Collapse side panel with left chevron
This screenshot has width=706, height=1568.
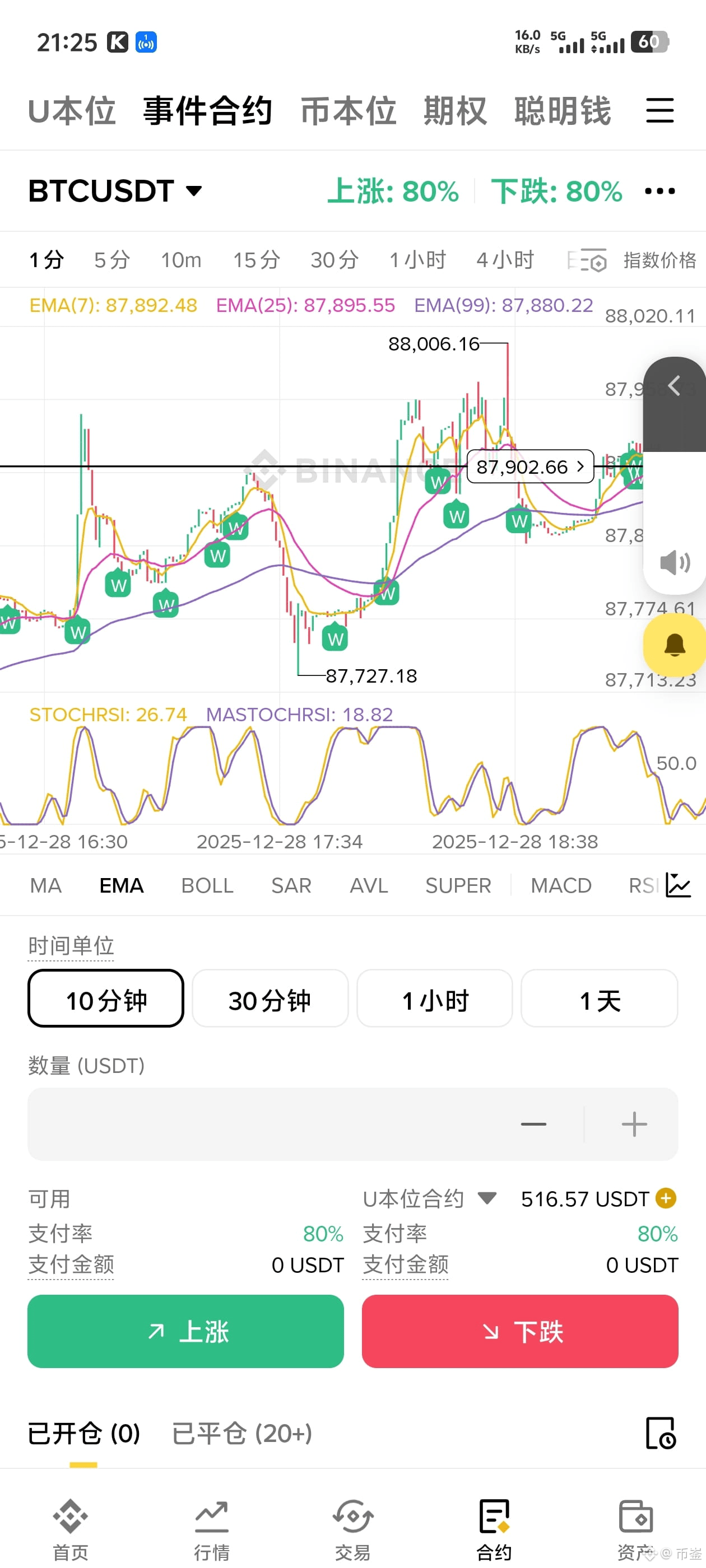[x=674, y=385]
